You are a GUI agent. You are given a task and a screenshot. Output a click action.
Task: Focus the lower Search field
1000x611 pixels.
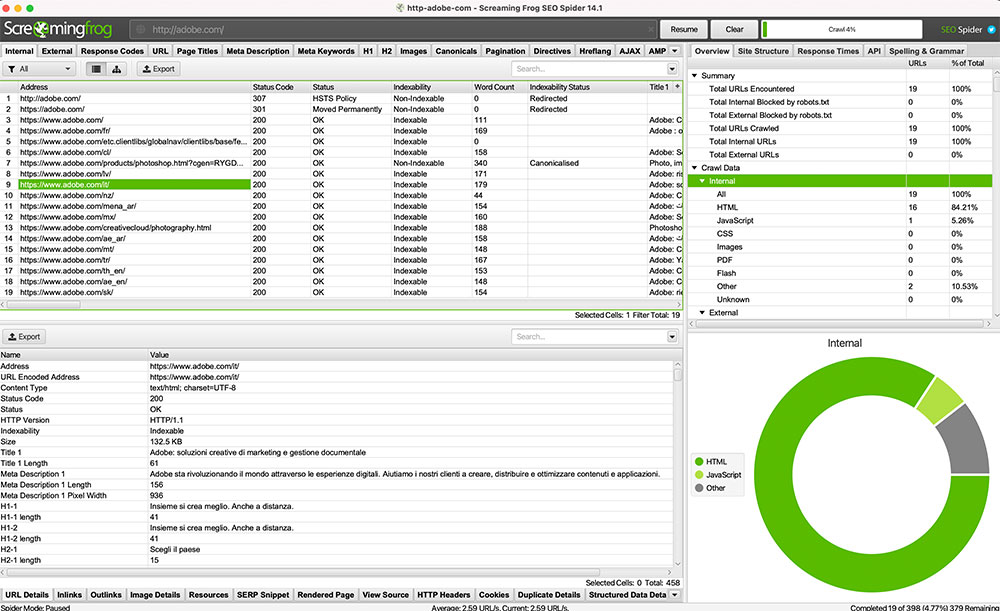point(589,337)
